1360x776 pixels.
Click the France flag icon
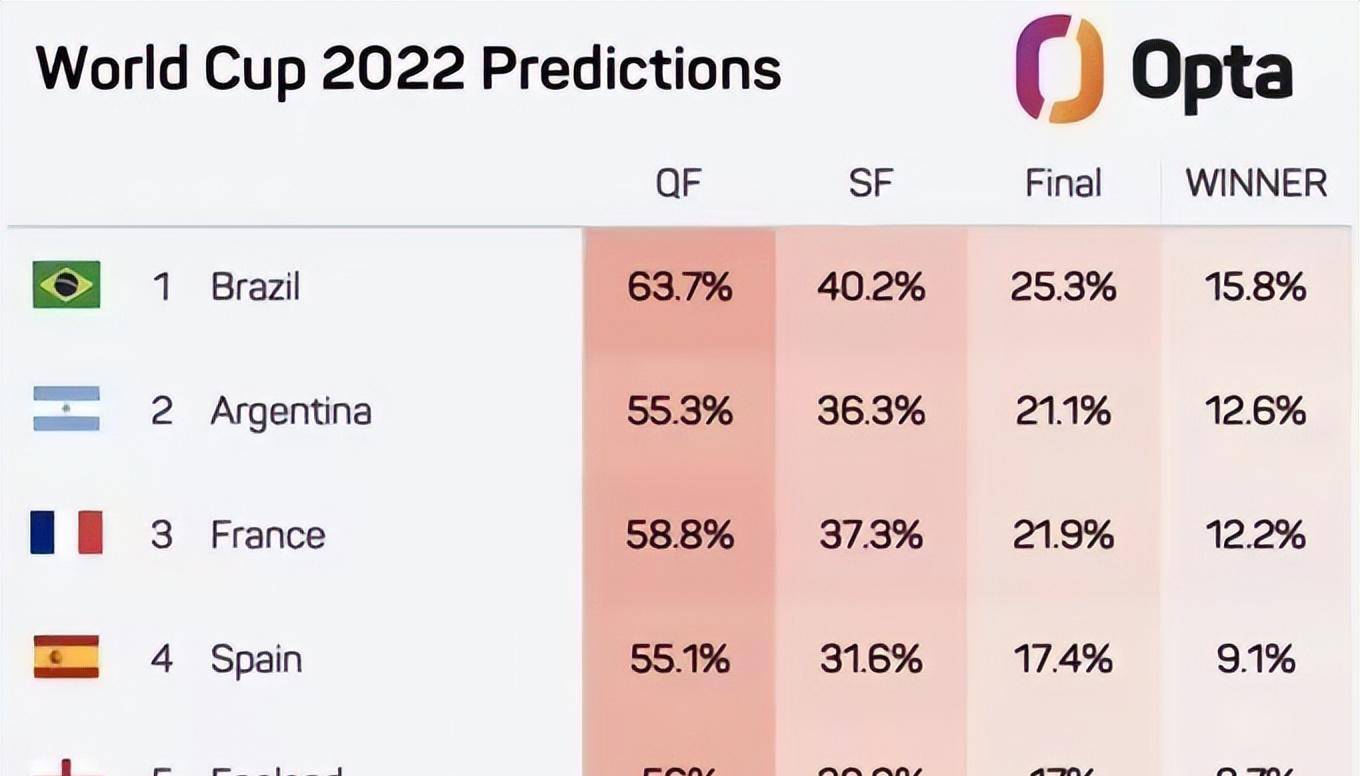click(66, 533)
